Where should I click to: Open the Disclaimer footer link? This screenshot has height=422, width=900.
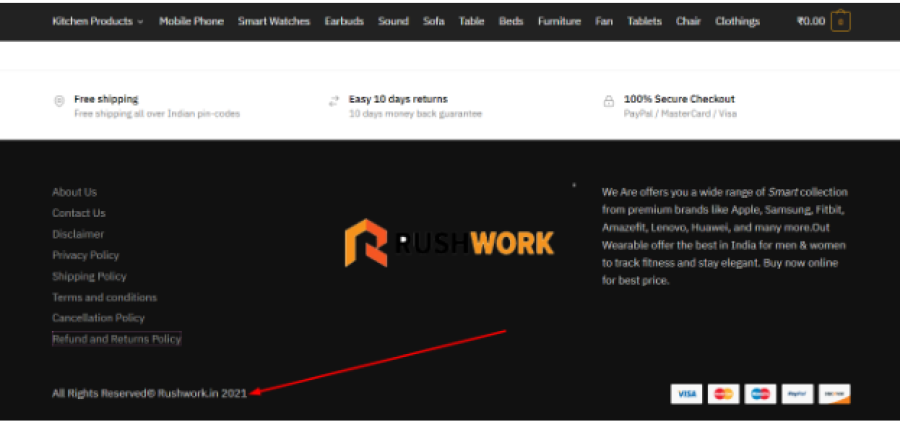(x=78, y=234)
